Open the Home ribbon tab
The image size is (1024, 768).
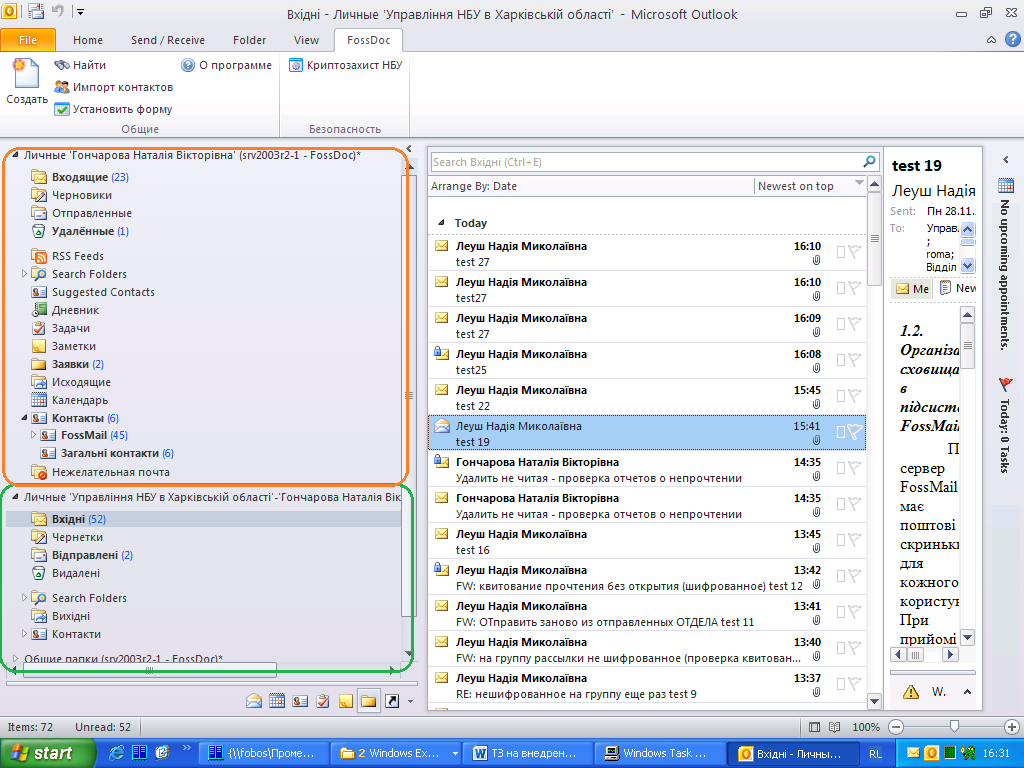[x=88, y=40]
